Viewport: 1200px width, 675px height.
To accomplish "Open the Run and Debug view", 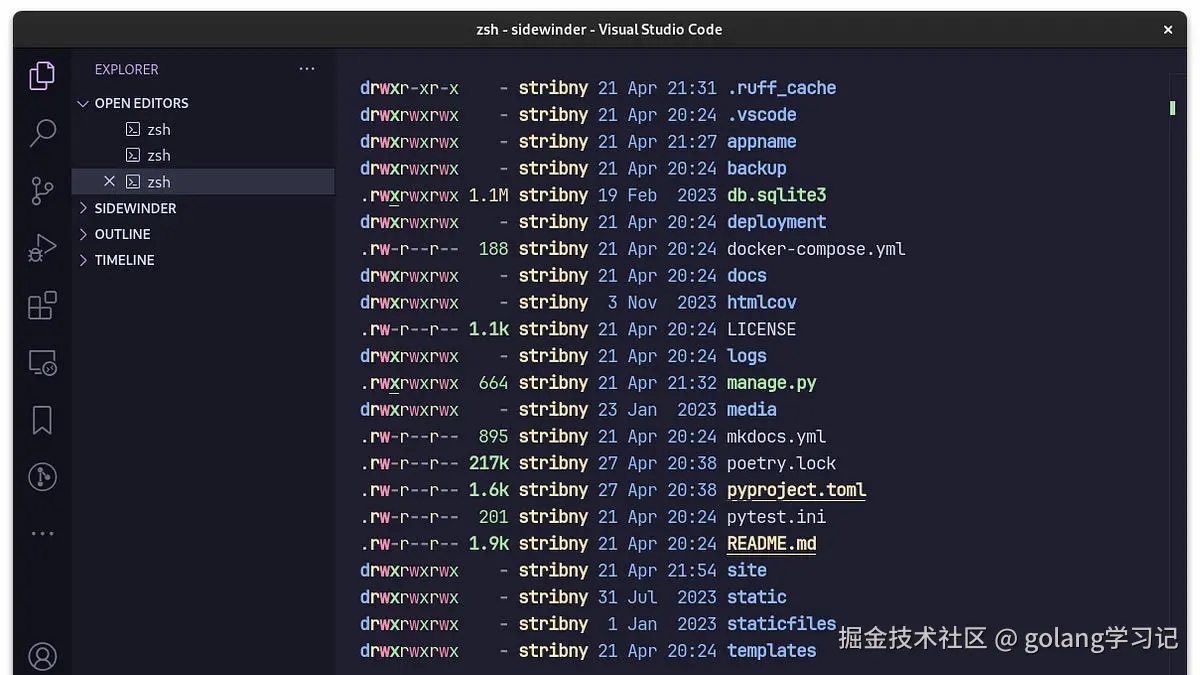I will coord(42,247).
